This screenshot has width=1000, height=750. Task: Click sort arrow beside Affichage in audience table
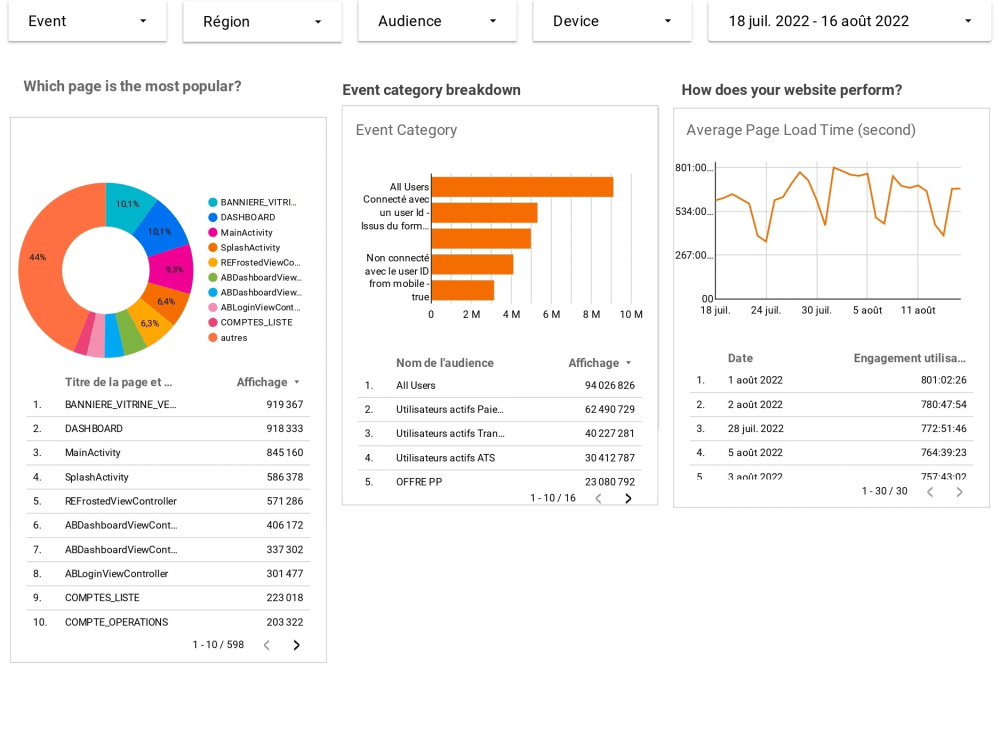pos(627,363)
